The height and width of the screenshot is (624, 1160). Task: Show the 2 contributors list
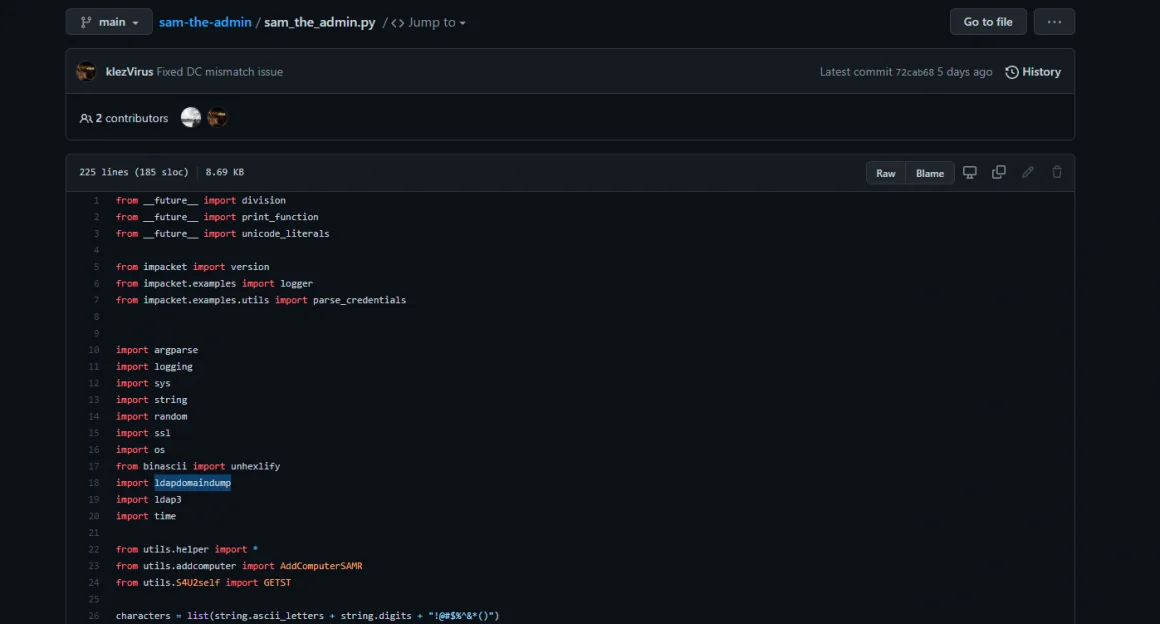[x=124, y=118]
